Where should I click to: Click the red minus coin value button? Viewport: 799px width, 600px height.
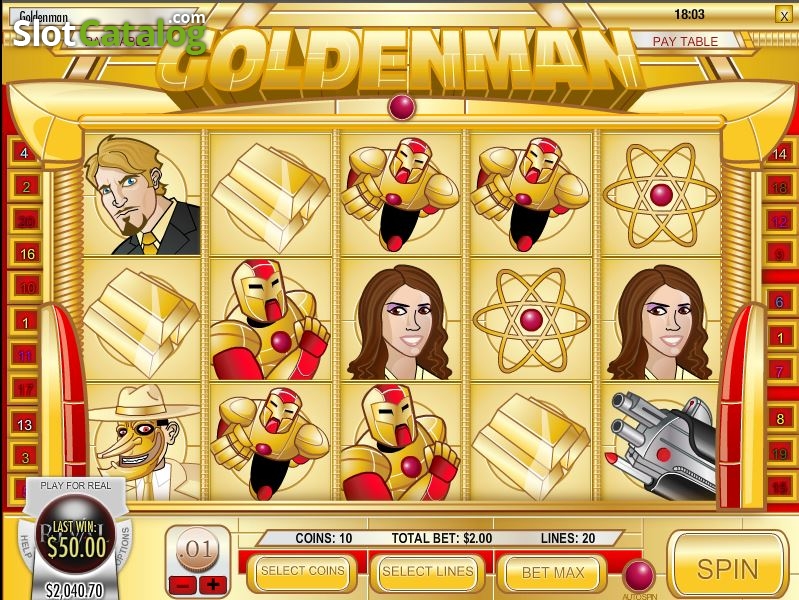(182, 584)
